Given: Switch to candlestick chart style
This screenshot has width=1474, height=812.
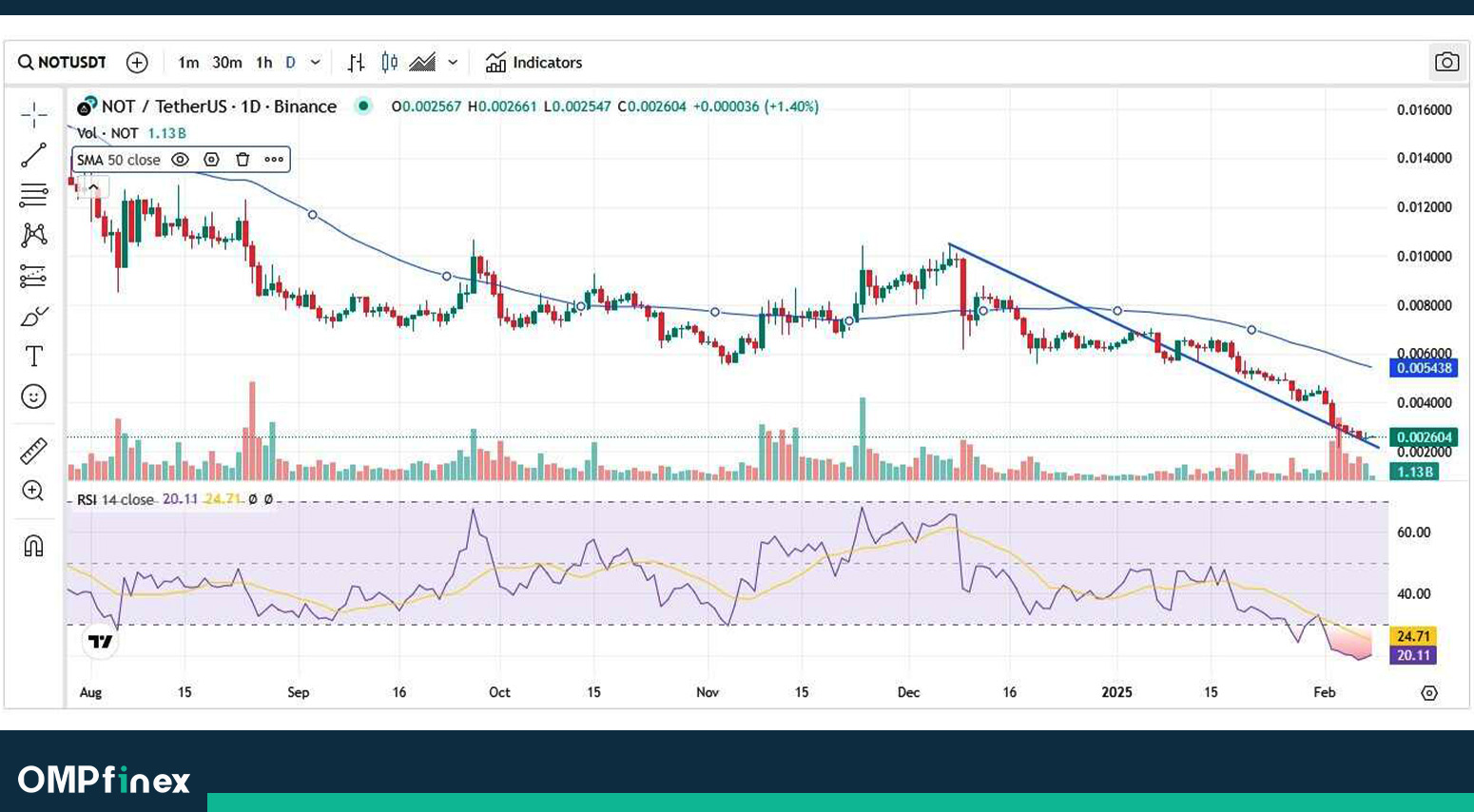Looking at the screenshot, I should pyautogui.click(x=389, y=63).
